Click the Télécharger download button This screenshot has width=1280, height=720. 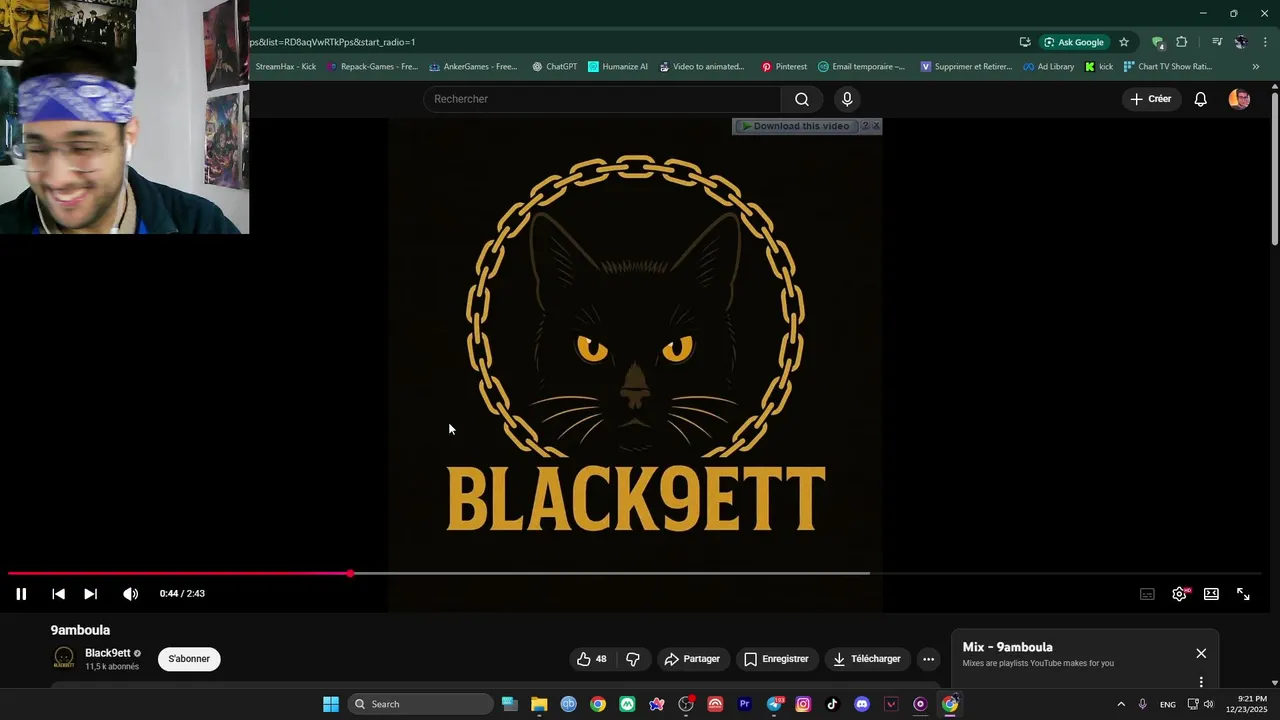tap(867, 659)
